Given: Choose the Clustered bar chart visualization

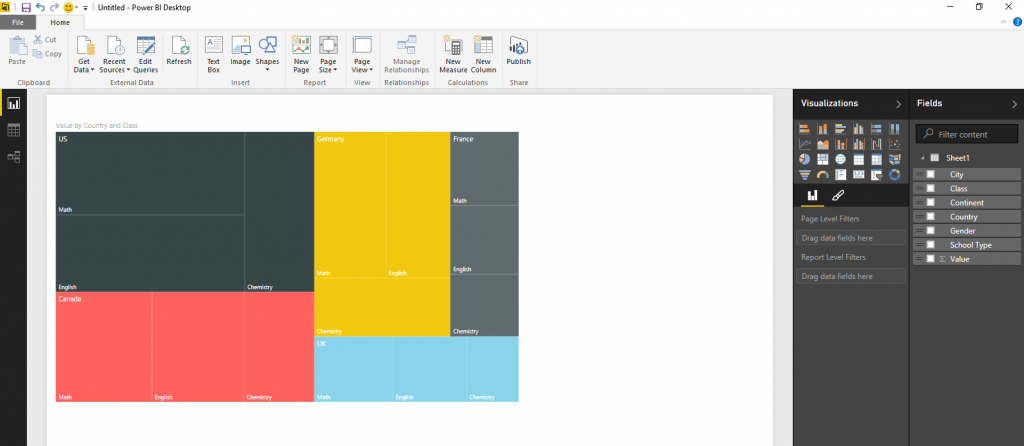Looking at the screenshot, I should (x=840, y=129).
